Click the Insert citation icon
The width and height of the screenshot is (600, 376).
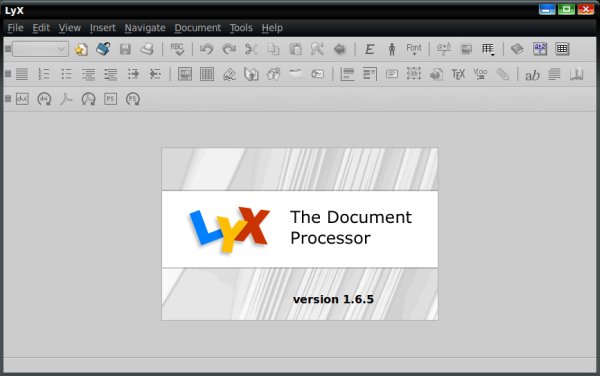(x=274, y=74)
